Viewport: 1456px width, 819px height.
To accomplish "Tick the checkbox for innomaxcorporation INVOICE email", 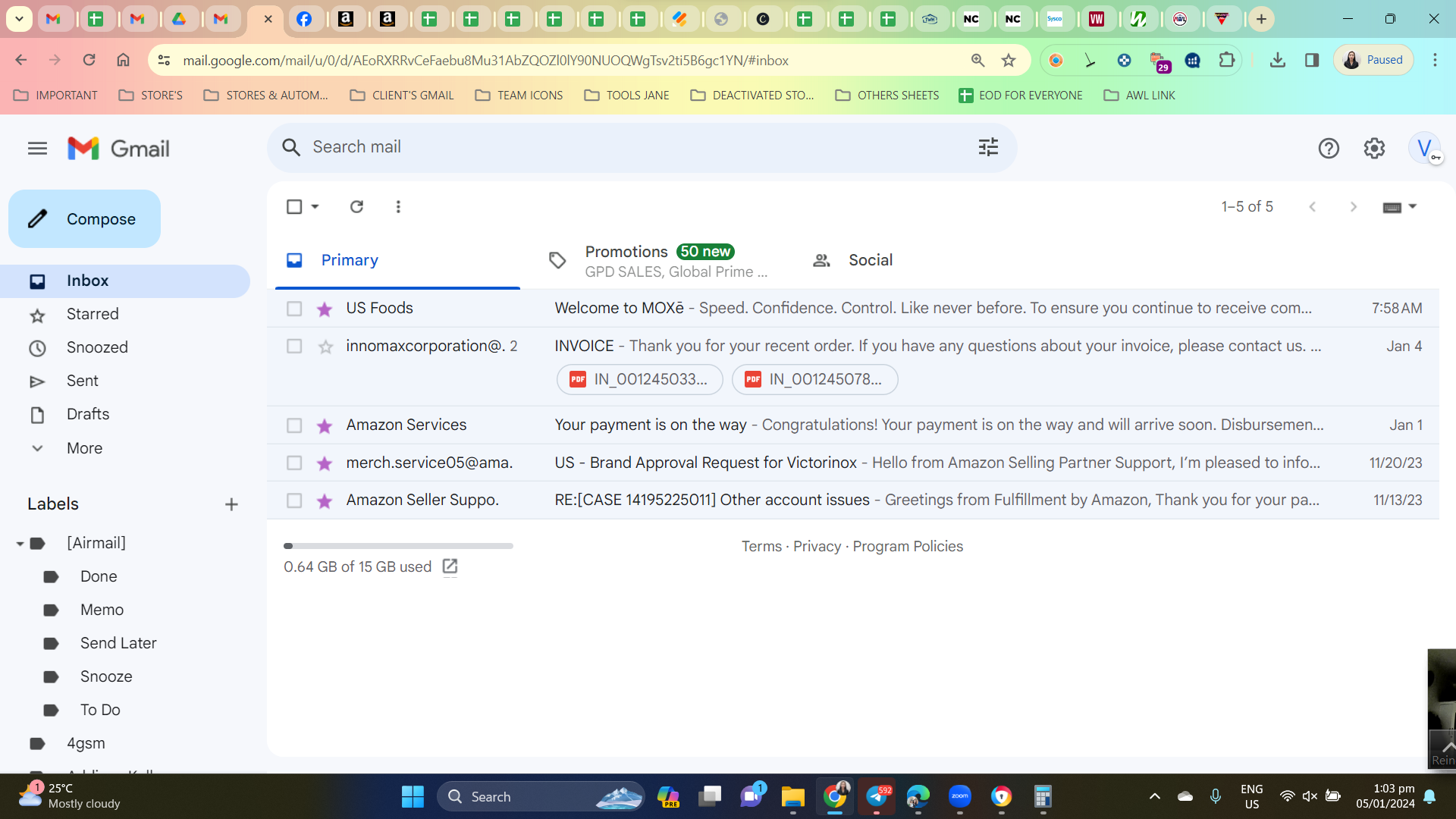I will pos(294,347).
